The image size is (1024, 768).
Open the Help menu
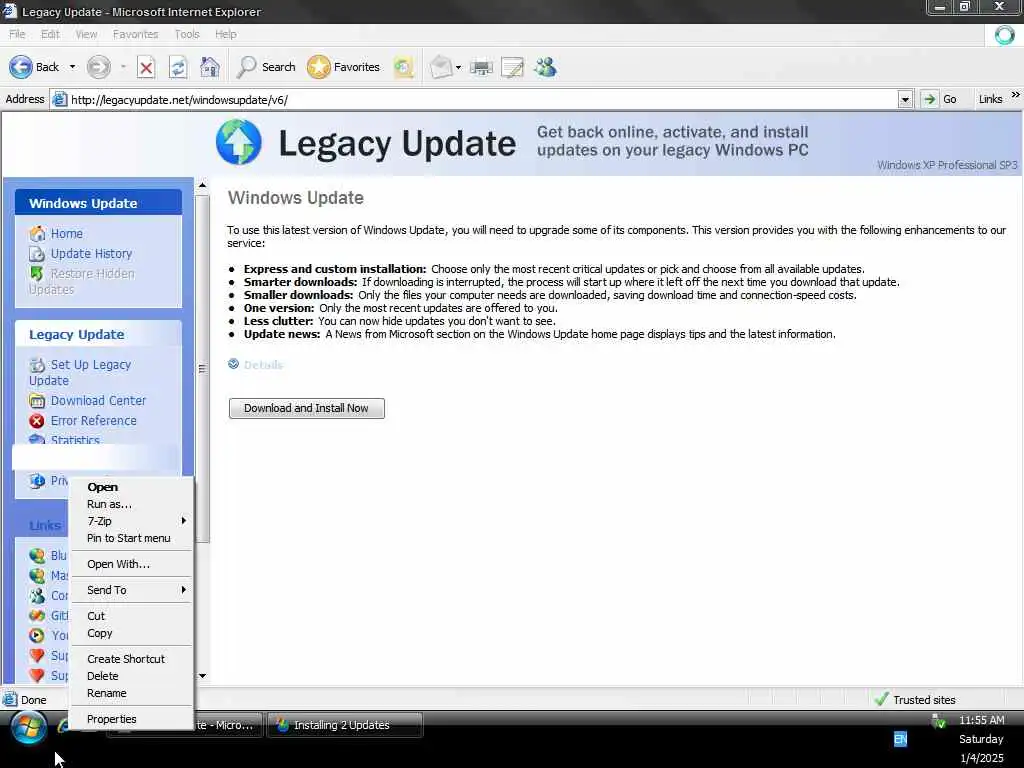(226, 34)
